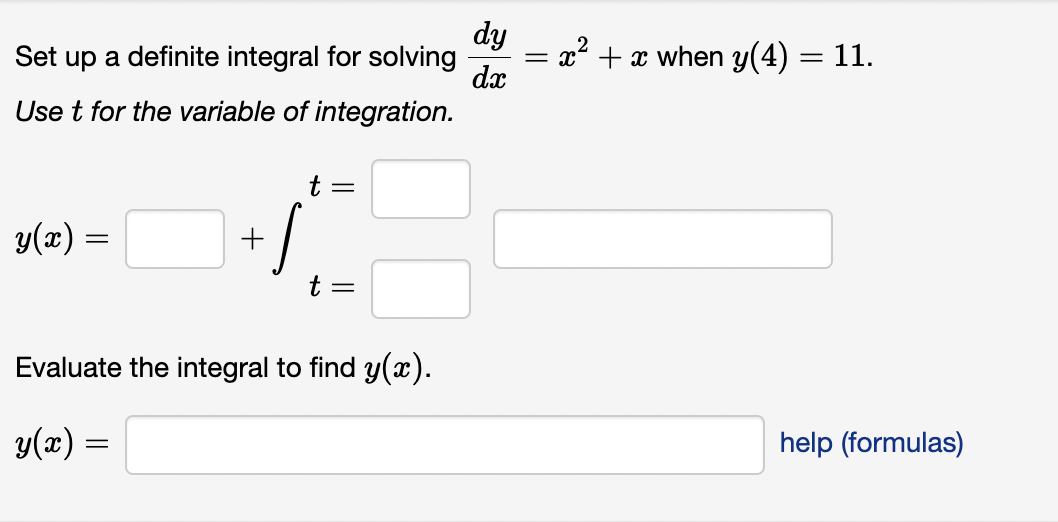This screenshot has width=1058, height=522.
Task: Click the dy/dx fraction in the problem
Action: [x=491, y=57]
